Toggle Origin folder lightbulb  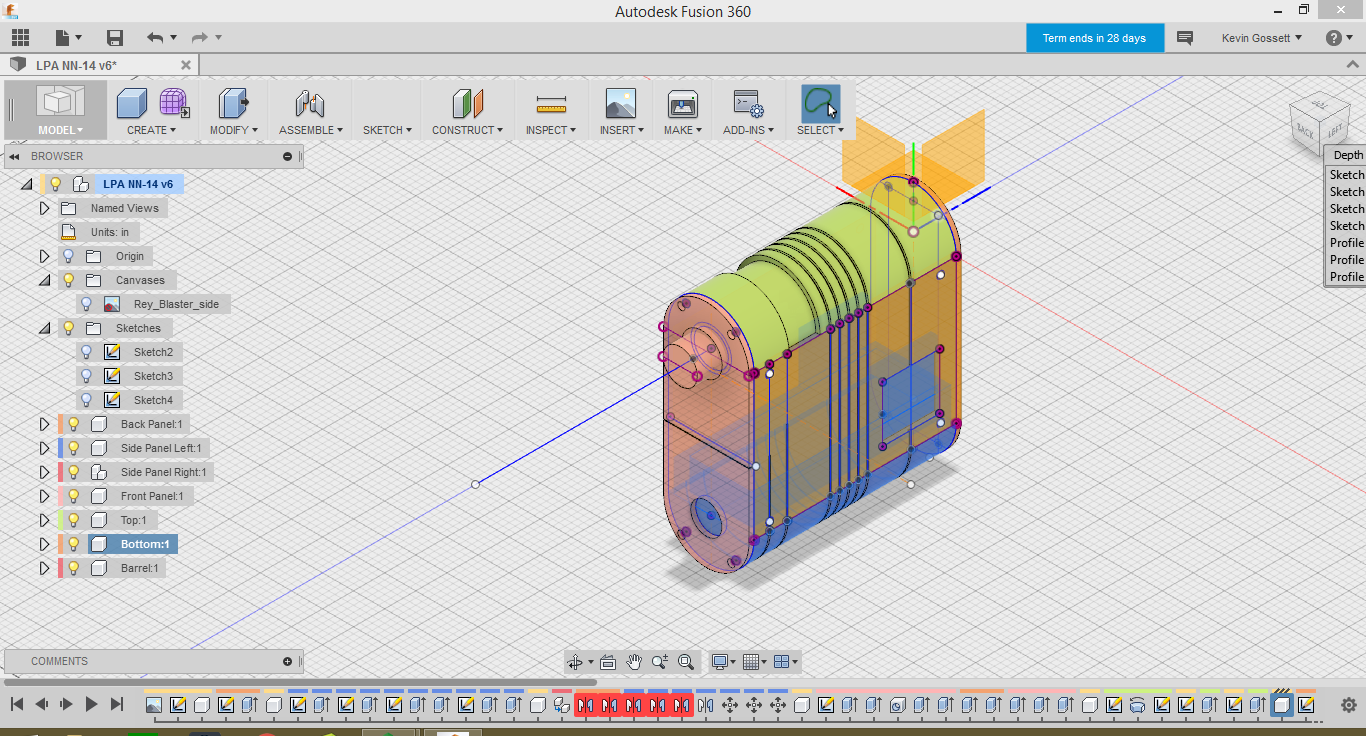point(68,256)
